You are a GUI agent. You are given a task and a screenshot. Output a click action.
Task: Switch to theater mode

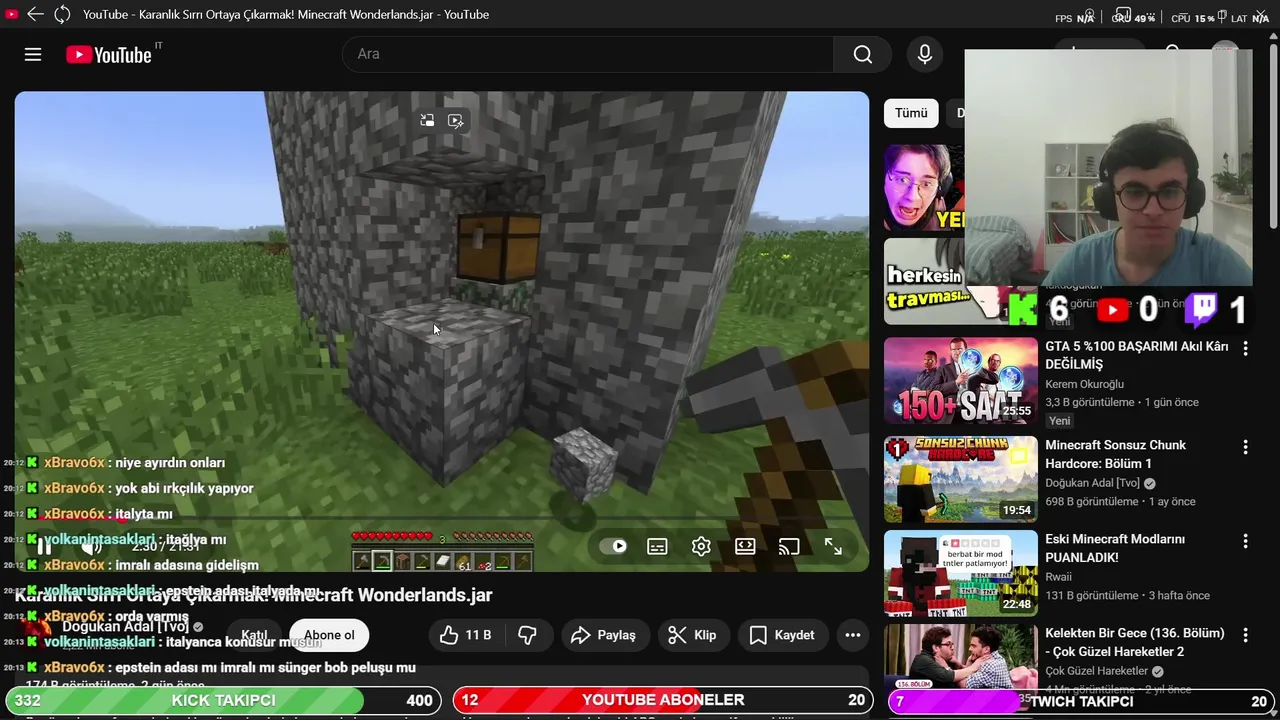pyautogui.click(x=745, y=546)
